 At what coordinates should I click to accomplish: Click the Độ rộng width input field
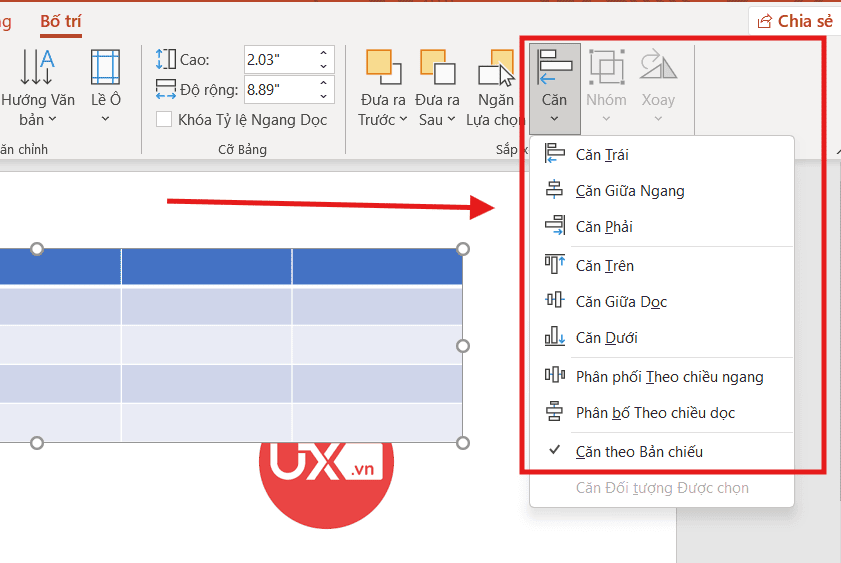point(280,90)
